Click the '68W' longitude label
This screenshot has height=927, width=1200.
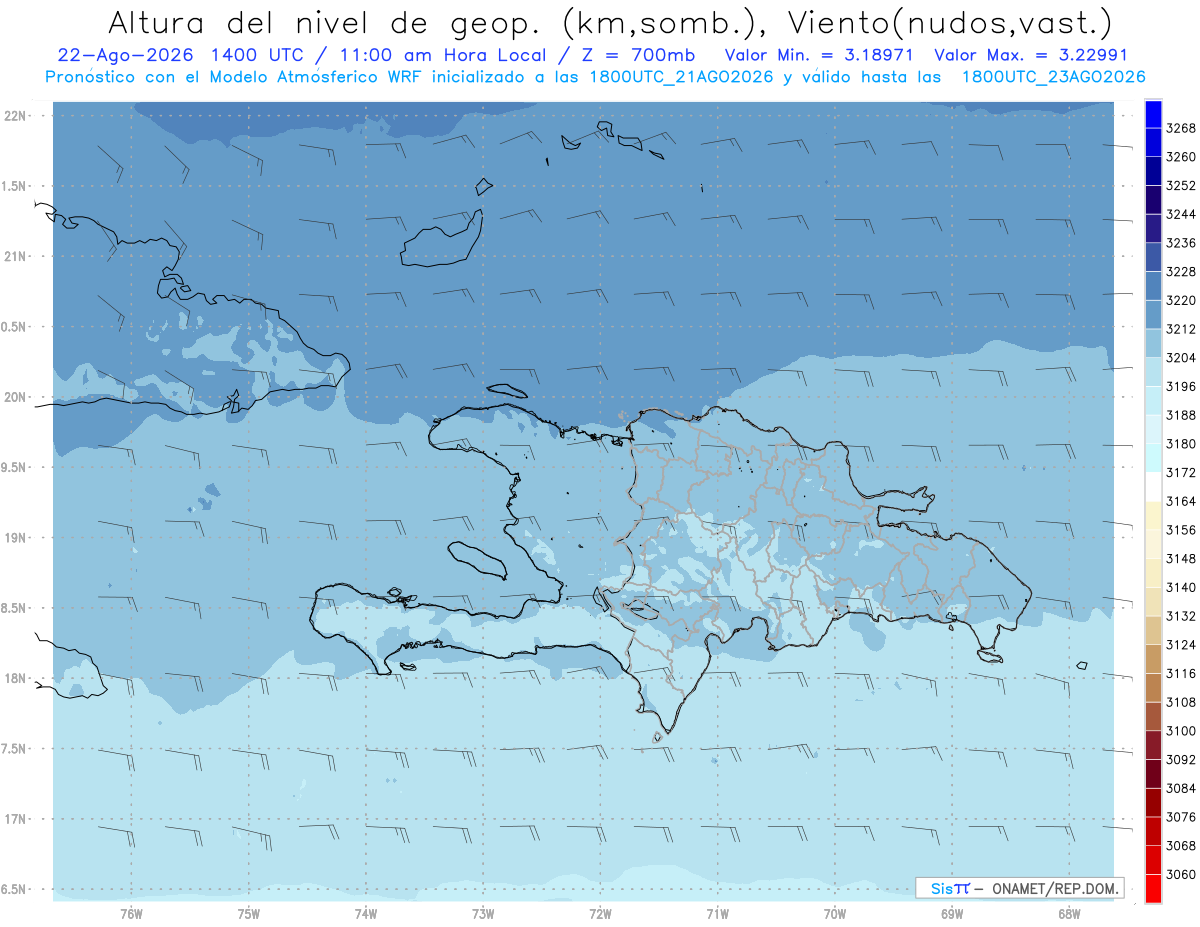(1069, 914)
